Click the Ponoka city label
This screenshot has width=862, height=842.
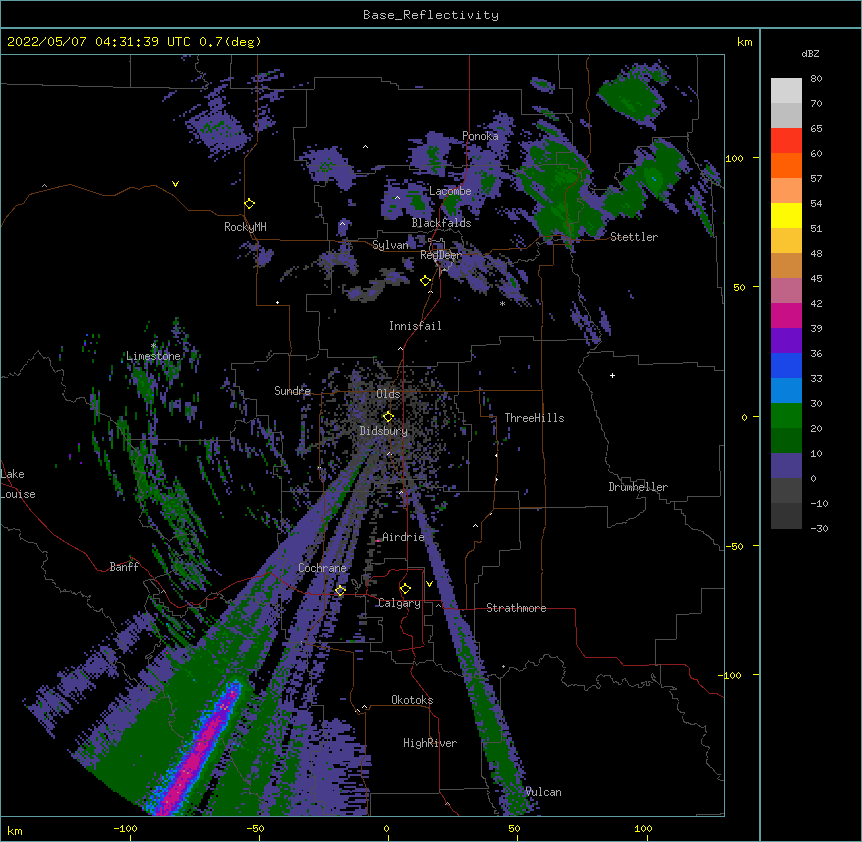480,136
